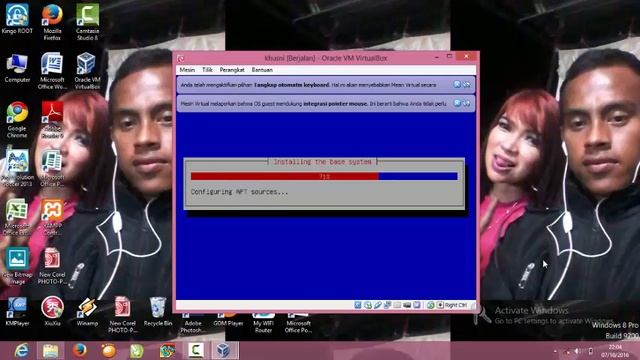The height and width of the screenshot is (360, 640).
Task: Click the VirtualBox window title bar icon
Action: [181, 58]
